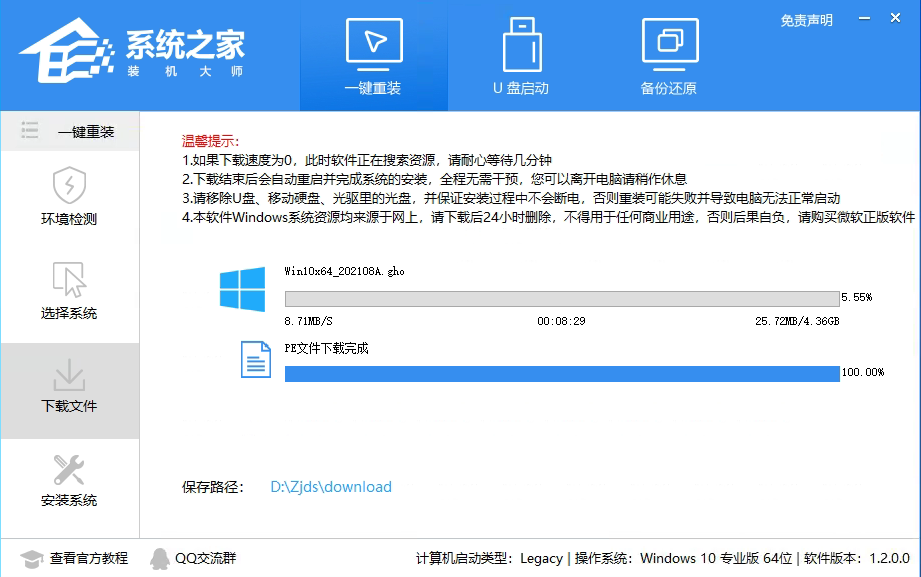Open the 一键重装 tab at top
This screenshot has width=921, height=577.
(x=373, y=55)
